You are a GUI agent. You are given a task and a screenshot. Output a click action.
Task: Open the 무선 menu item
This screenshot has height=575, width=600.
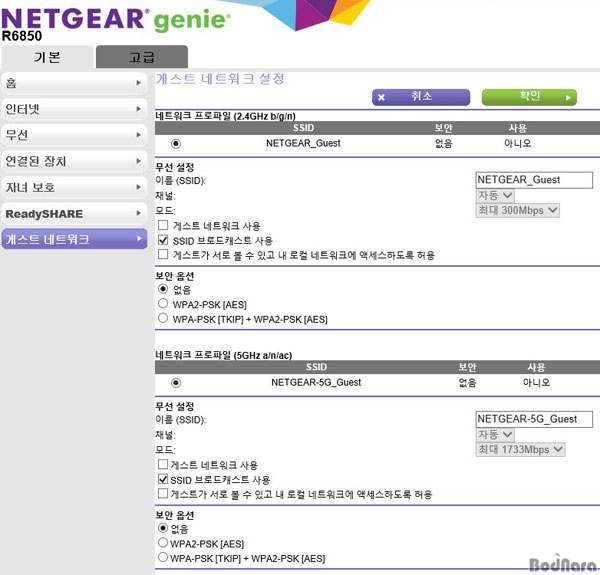click(x=74, y=135)
